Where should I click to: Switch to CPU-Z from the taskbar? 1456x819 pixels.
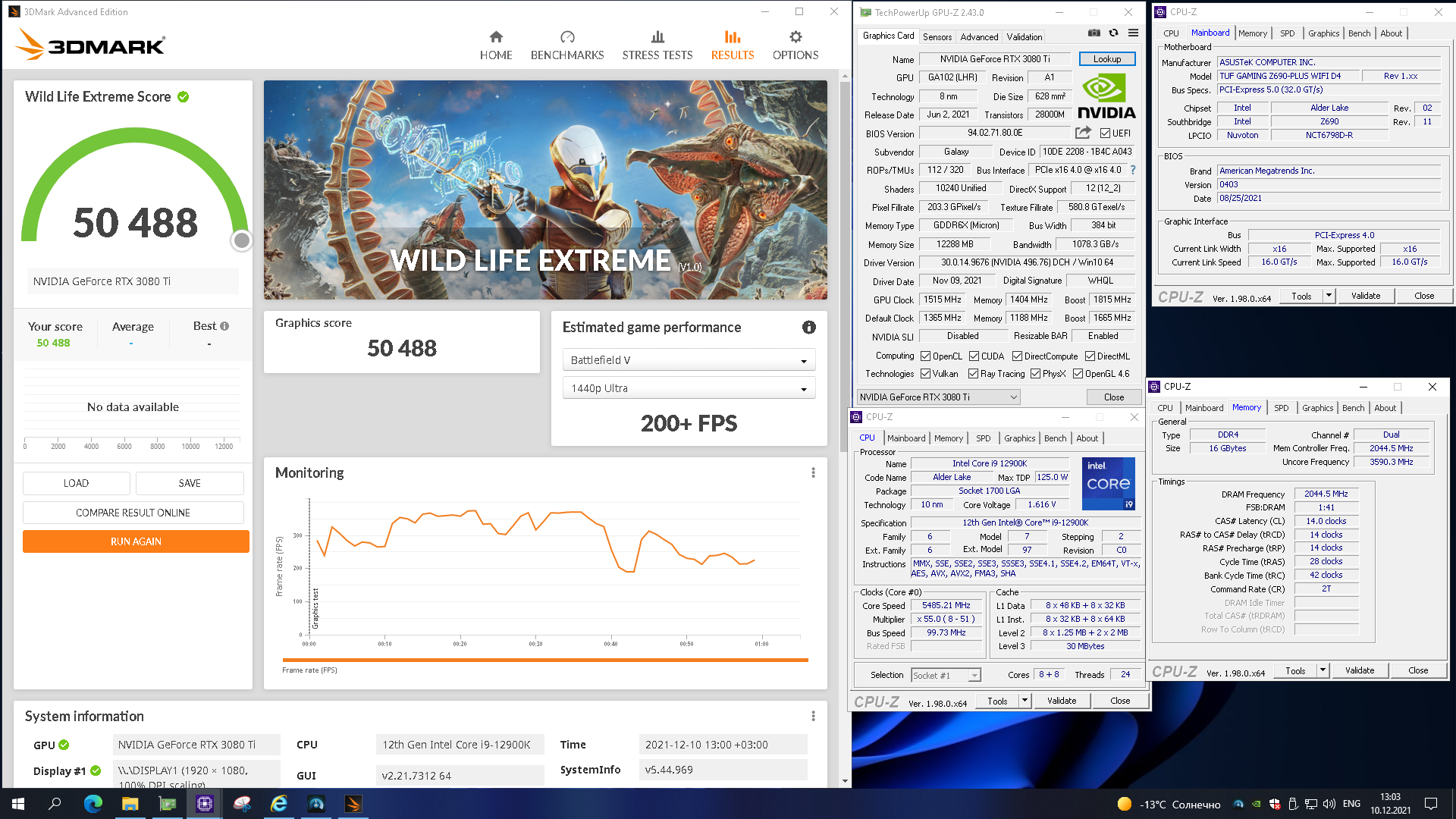[x=204, y=804]
